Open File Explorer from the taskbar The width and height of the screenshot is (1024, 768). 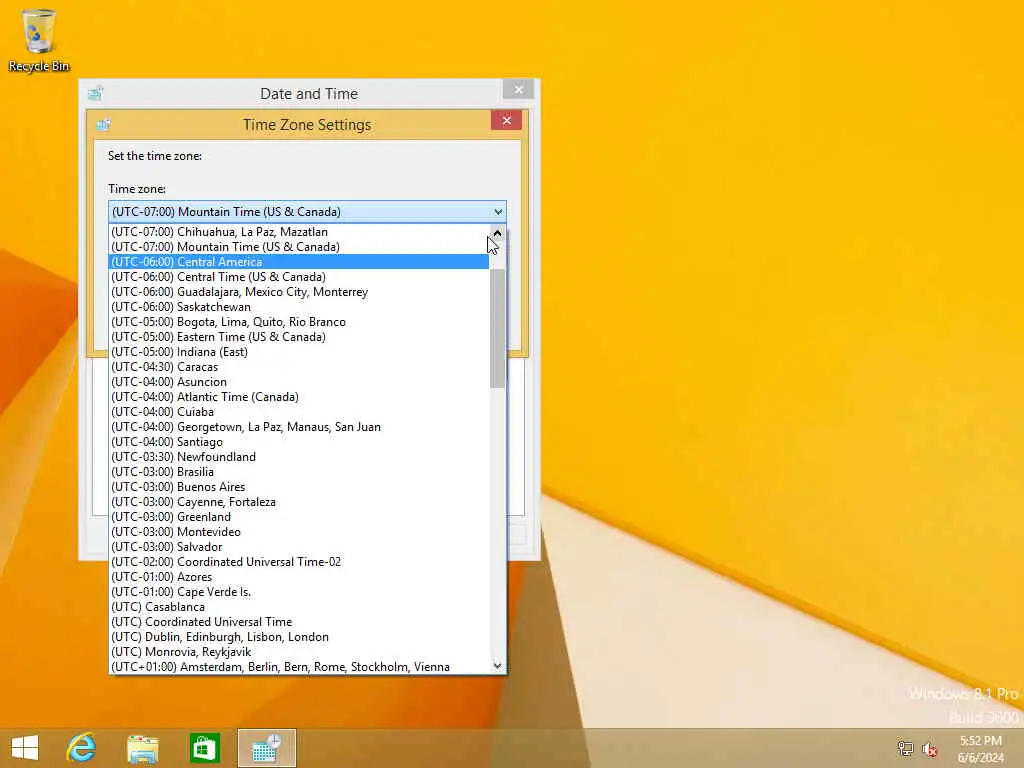coord(142,748)
